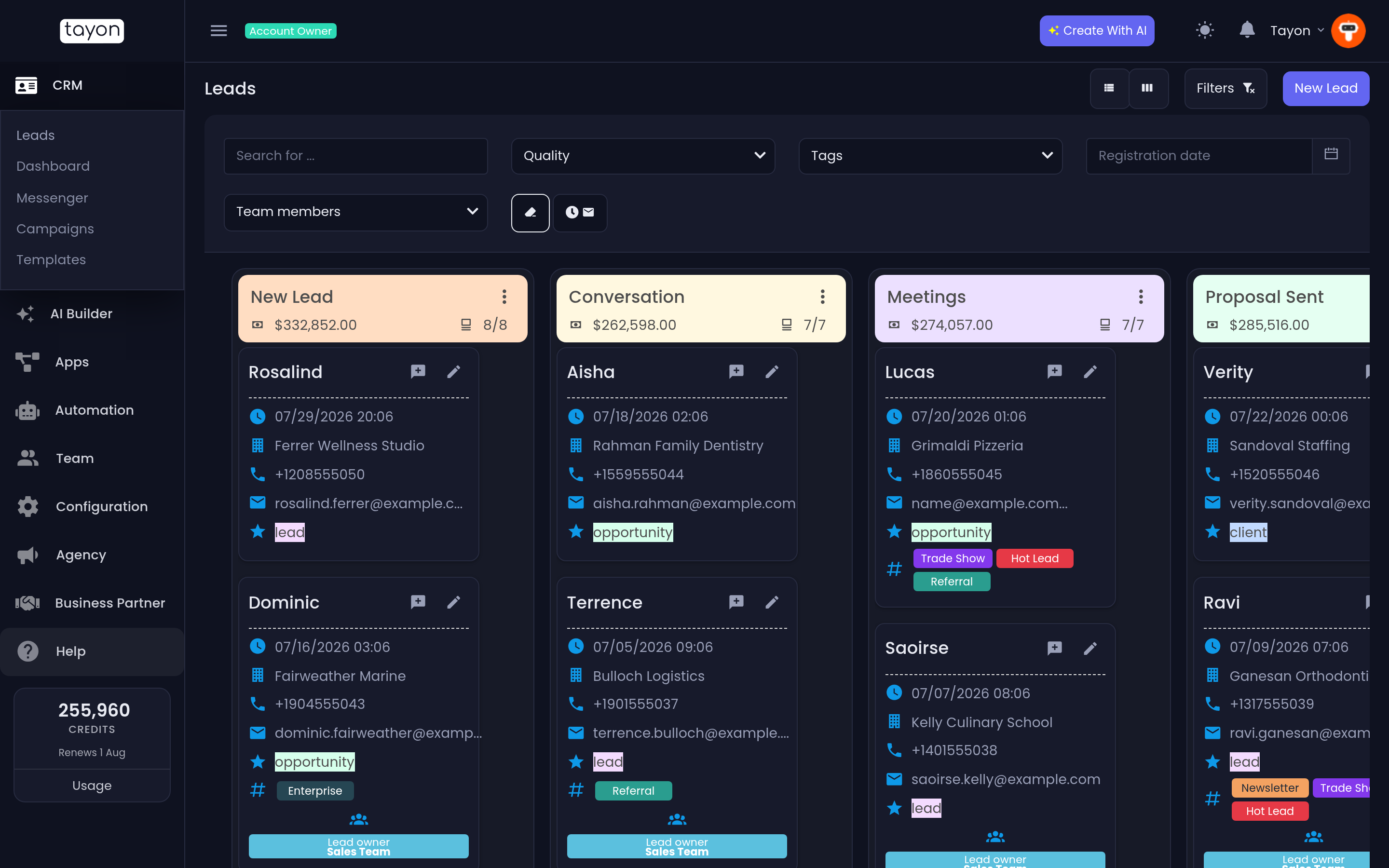The height and width of the screenshot is (868, 1389).
Task: Click the Search for input field
Action: pos(355,156)
